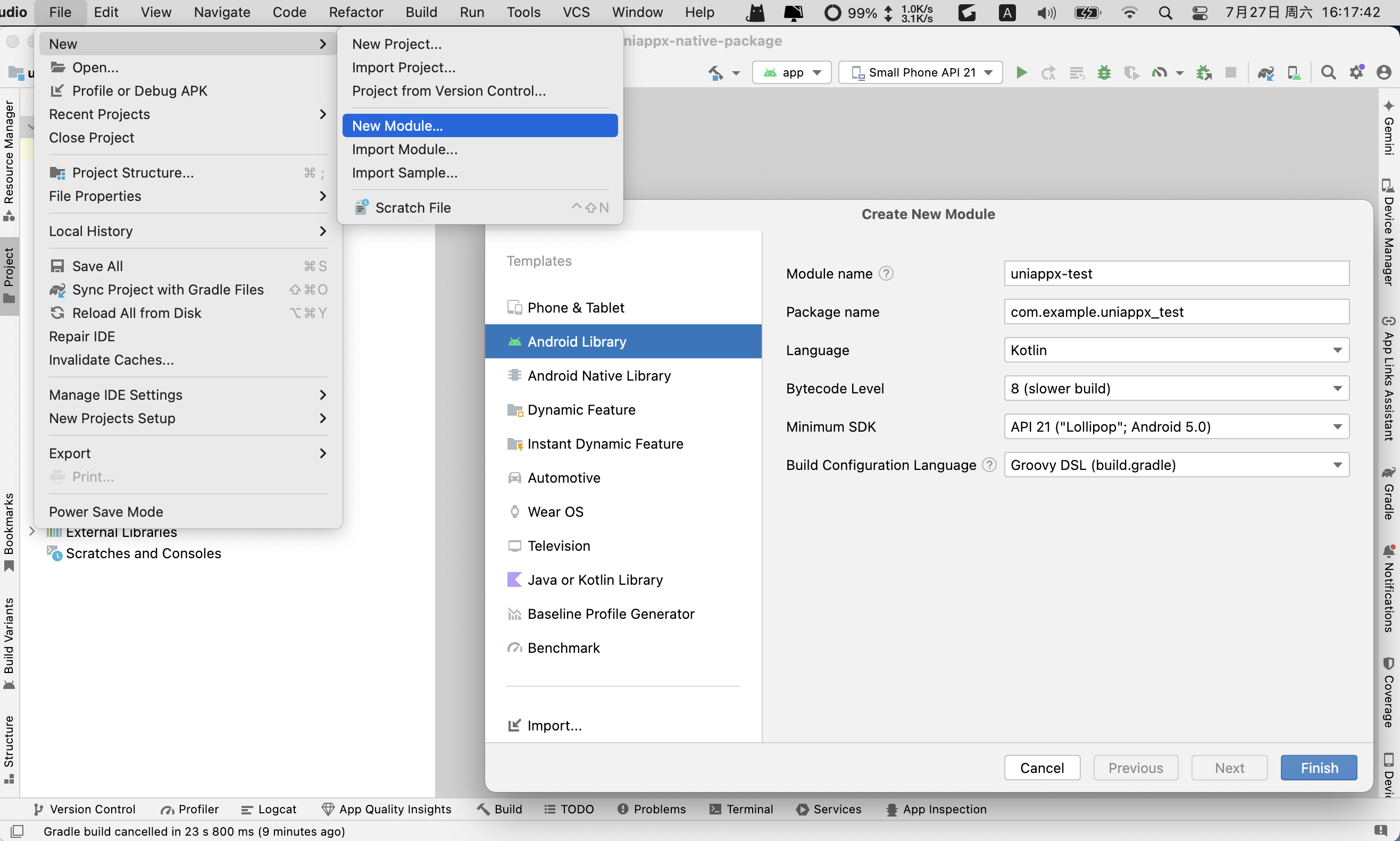Open the Gradle side panel
The image size is (1400, 841).
[x=1389, y=493]
